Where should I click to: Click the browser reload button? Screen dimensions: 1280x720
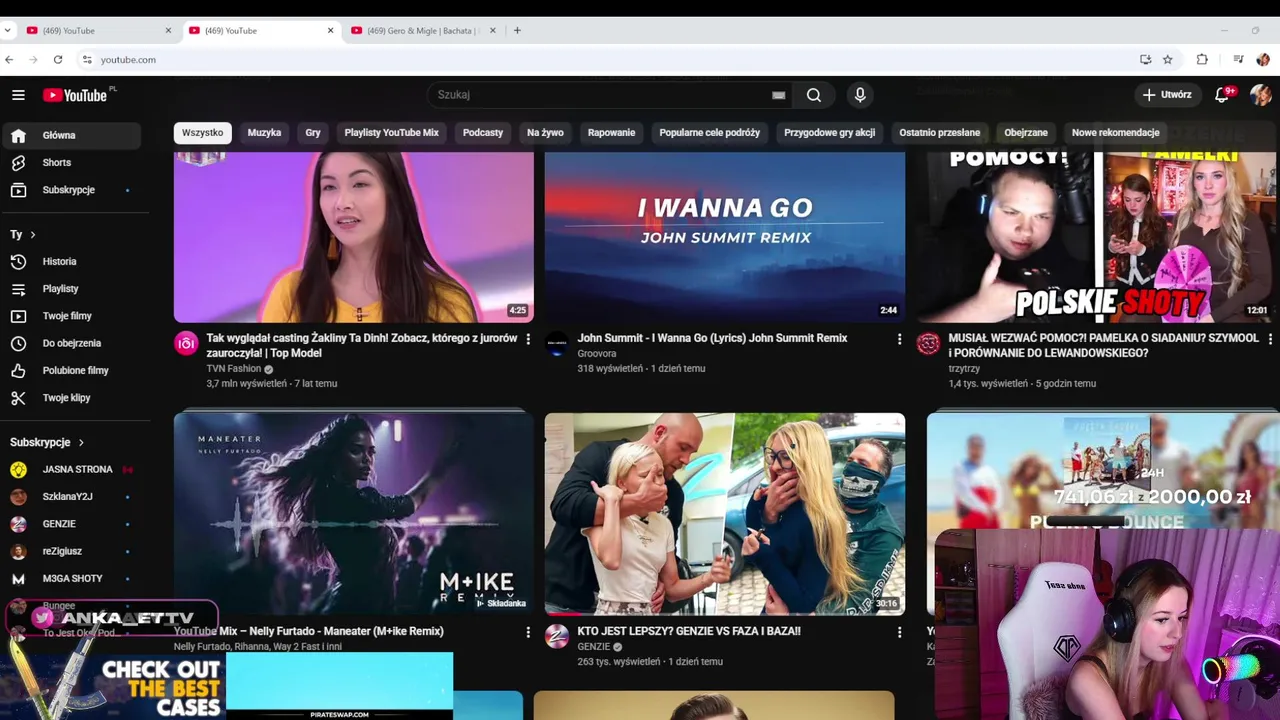(58, 60)
